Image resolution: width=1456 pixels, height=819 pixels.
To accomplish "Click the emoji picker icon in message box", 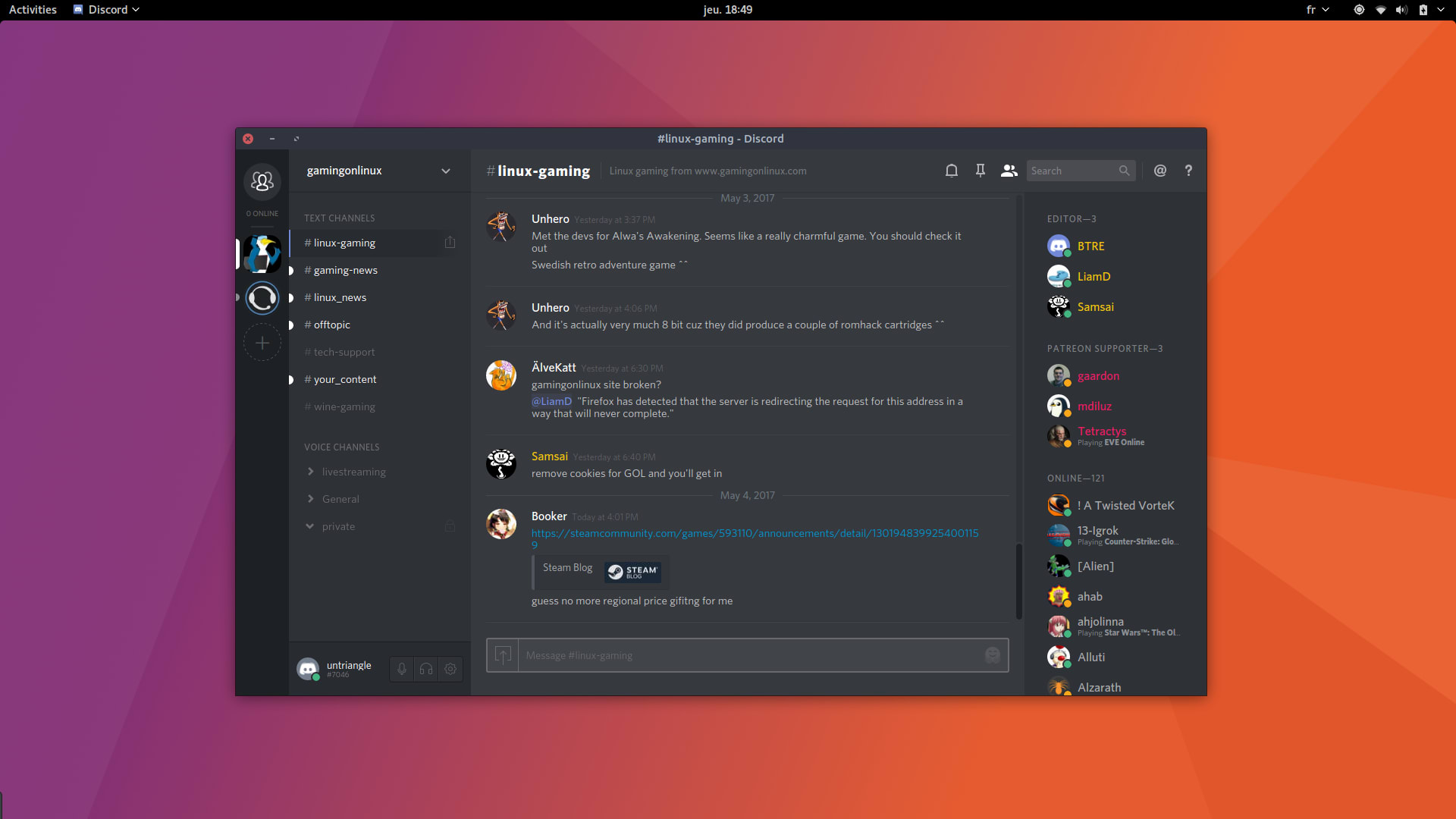I will (x=992, y=655).
